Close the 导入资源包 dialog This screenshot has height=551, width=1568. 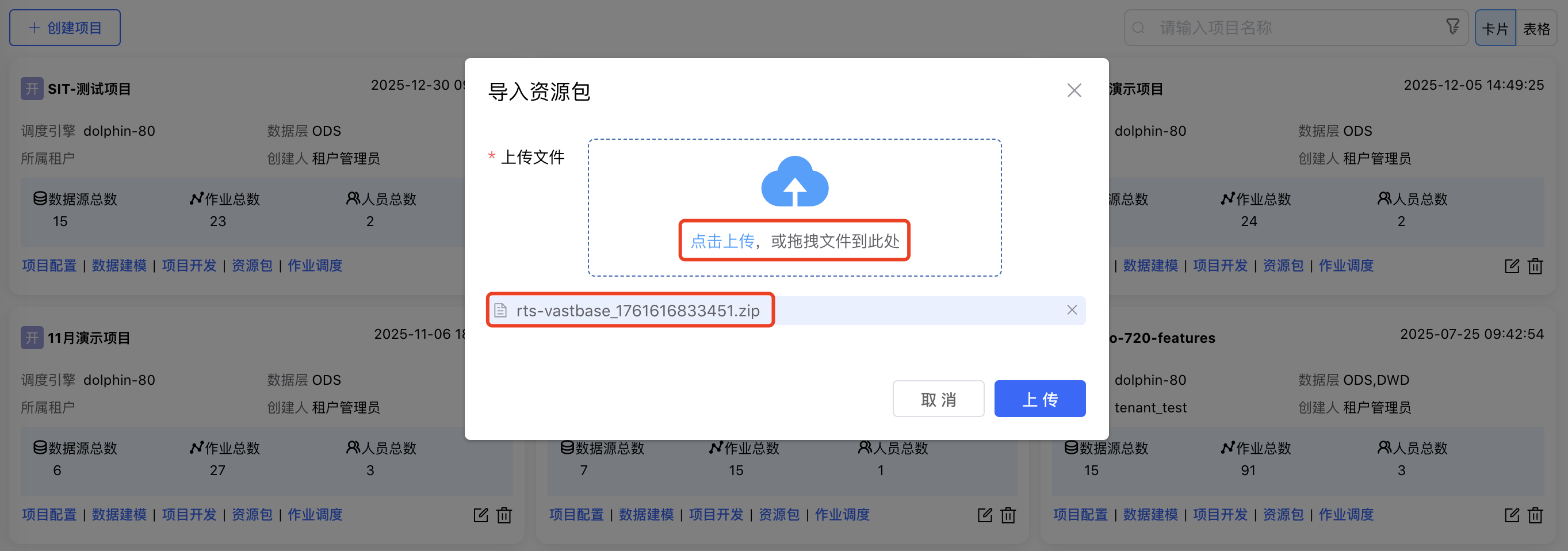coord(1074,91)
